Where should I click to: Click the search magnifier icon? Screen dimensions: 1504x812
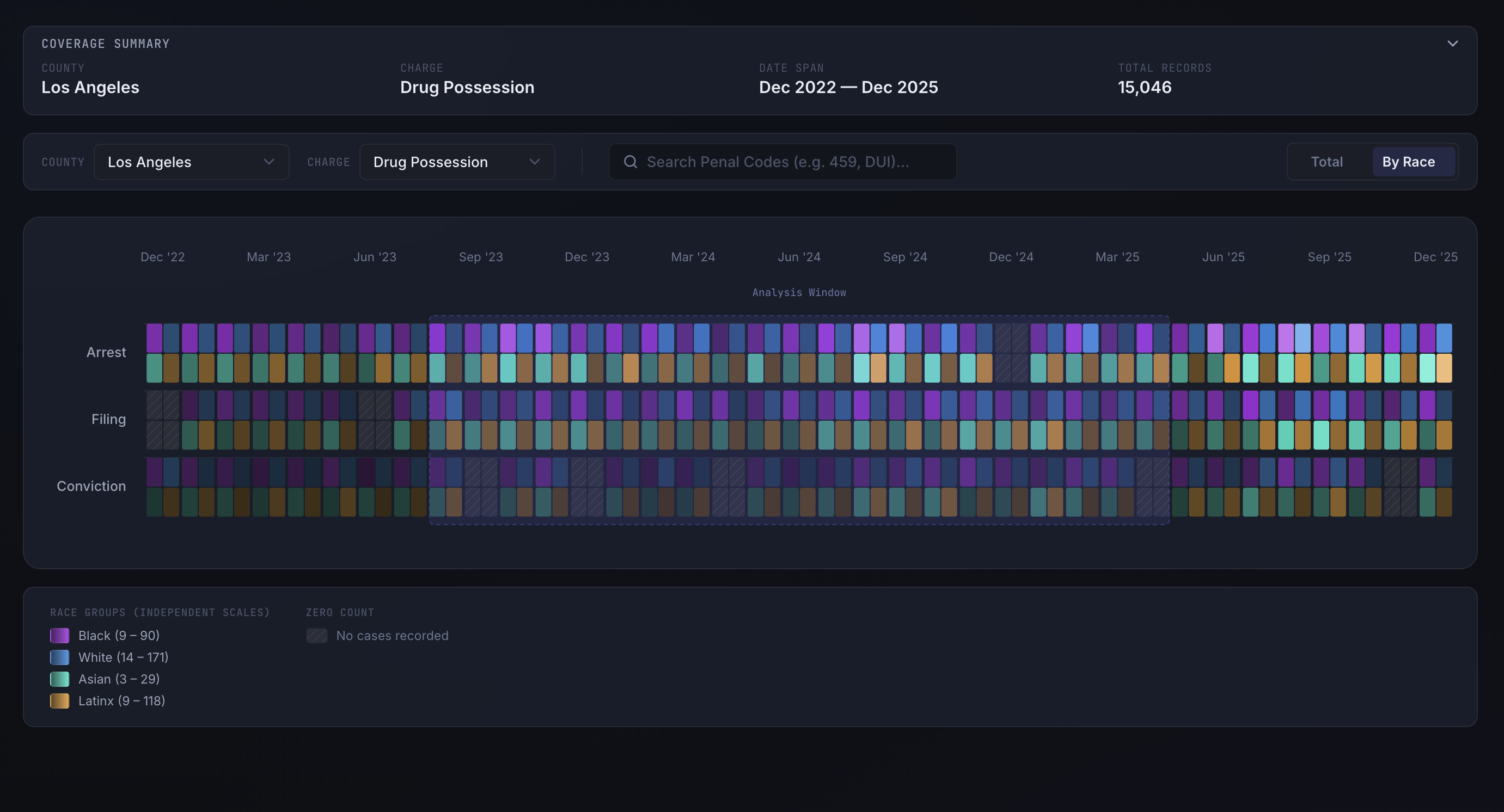[631, 162]
